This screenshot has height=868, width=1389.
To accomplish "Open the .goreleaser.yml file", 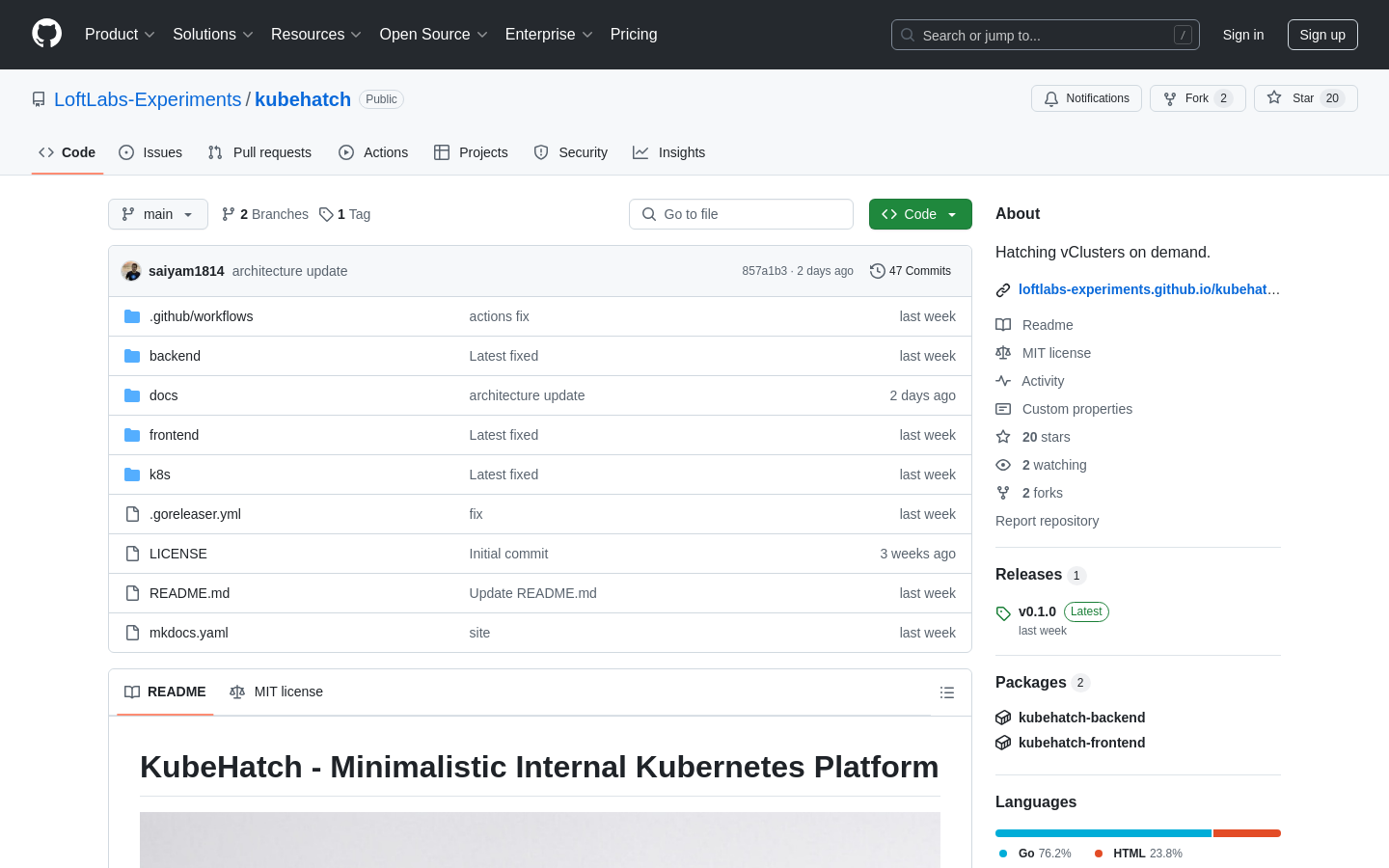I will point(195,514).
